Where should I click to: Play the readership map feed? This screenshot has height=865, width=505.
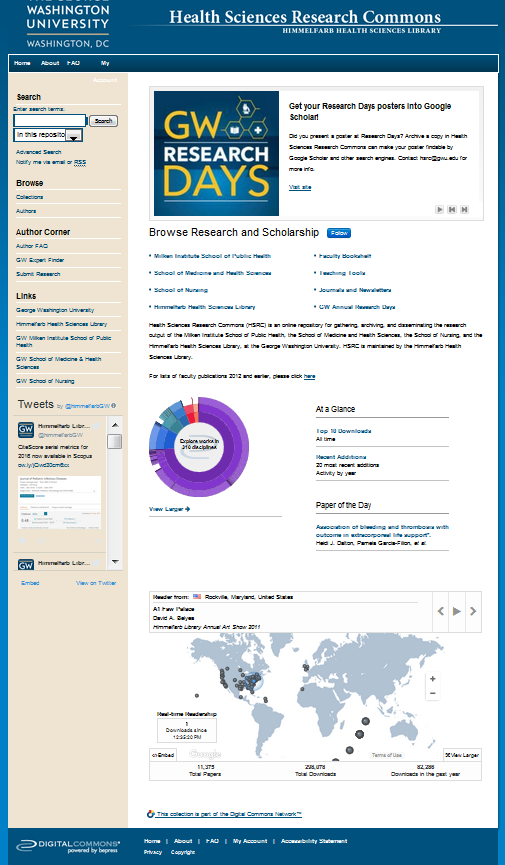point(457,611)
